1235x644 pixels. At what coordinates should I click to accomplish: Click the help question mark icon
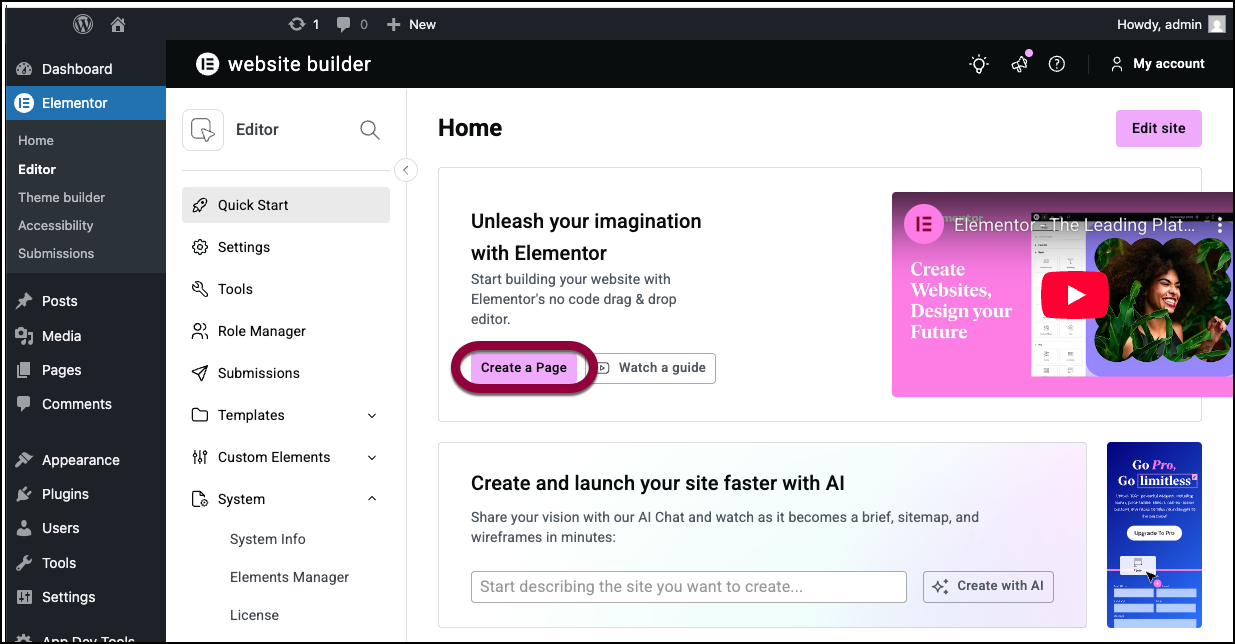pos(1056,64)
